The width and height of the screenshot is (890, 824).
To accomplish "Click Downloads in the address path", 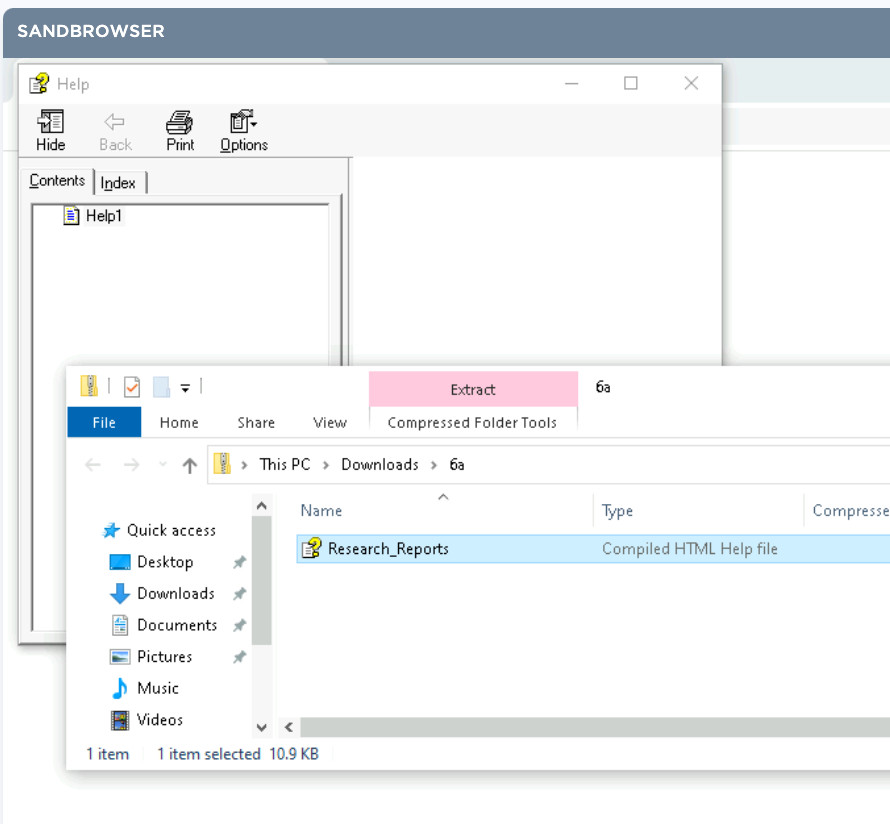I will tap(380, 464).
